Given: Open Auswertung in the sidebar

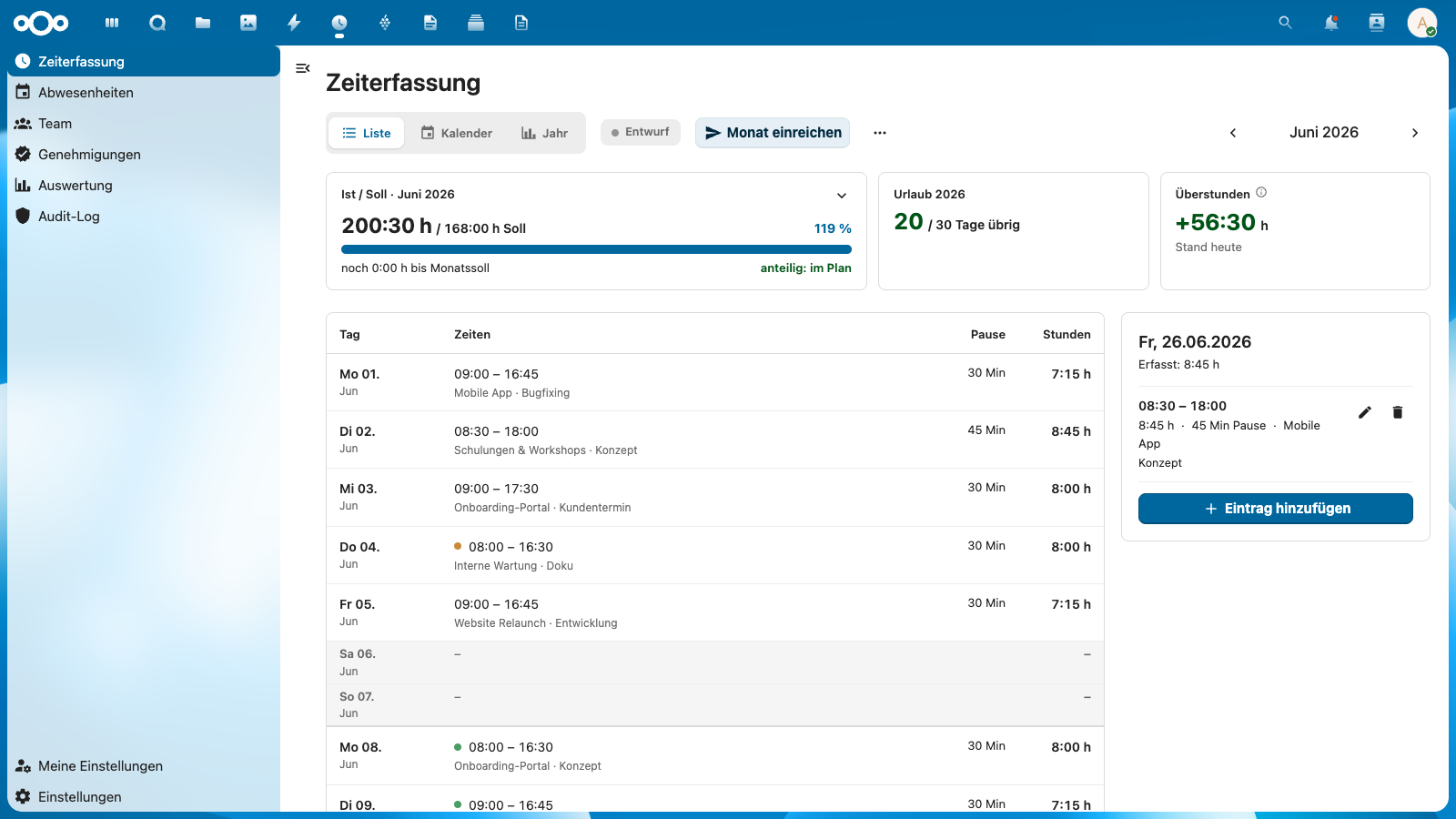Looking at the screenshot, I should click(144, 185).
